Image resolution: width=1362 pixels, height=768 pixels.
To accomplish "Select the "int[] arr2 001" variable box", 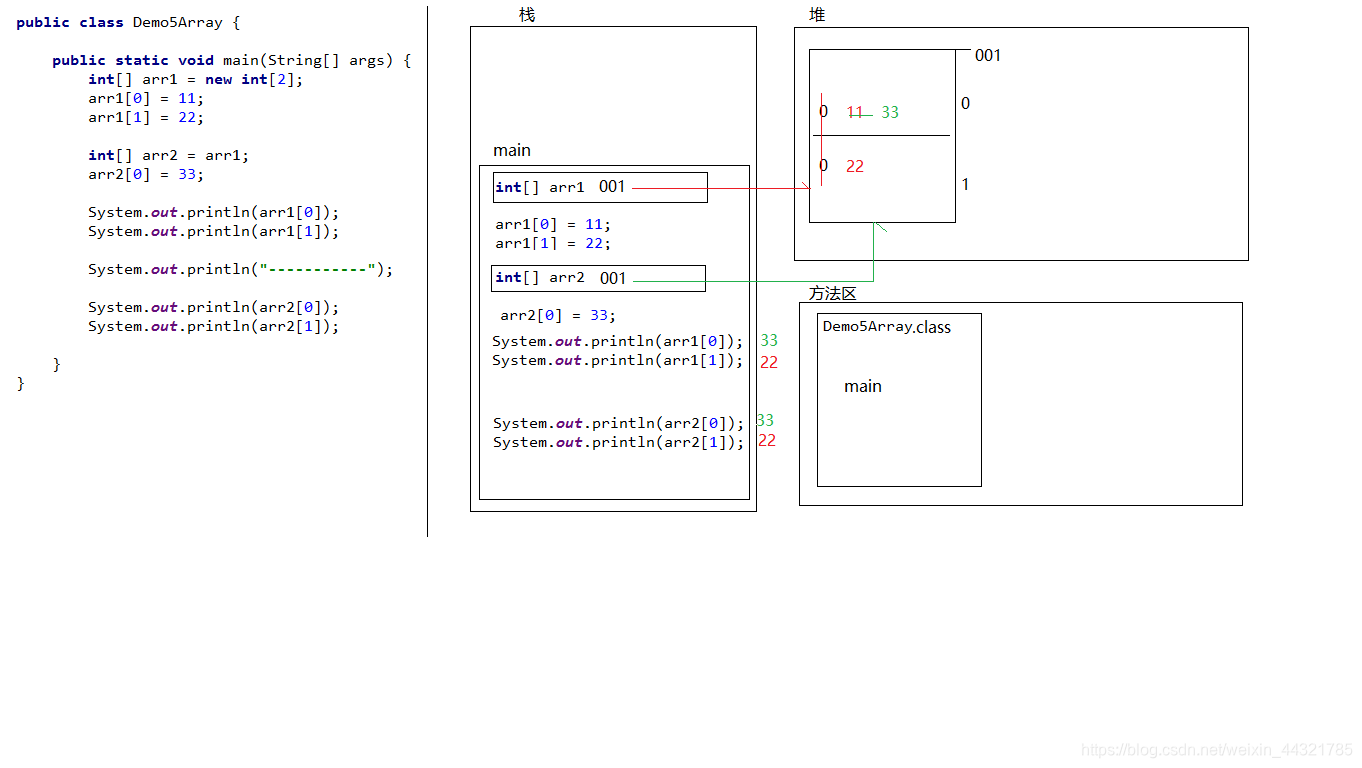I will 598,278.
